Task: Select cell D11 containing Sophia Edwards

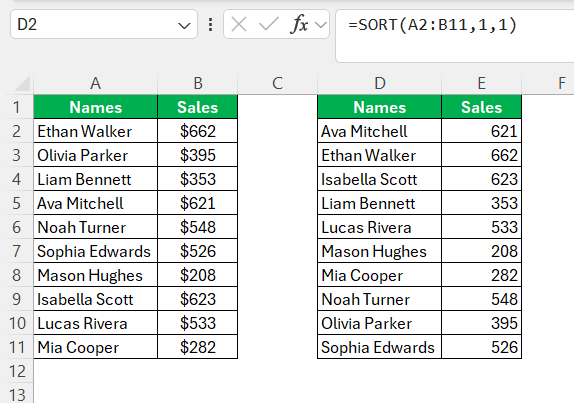Action: tap(380, 347)
